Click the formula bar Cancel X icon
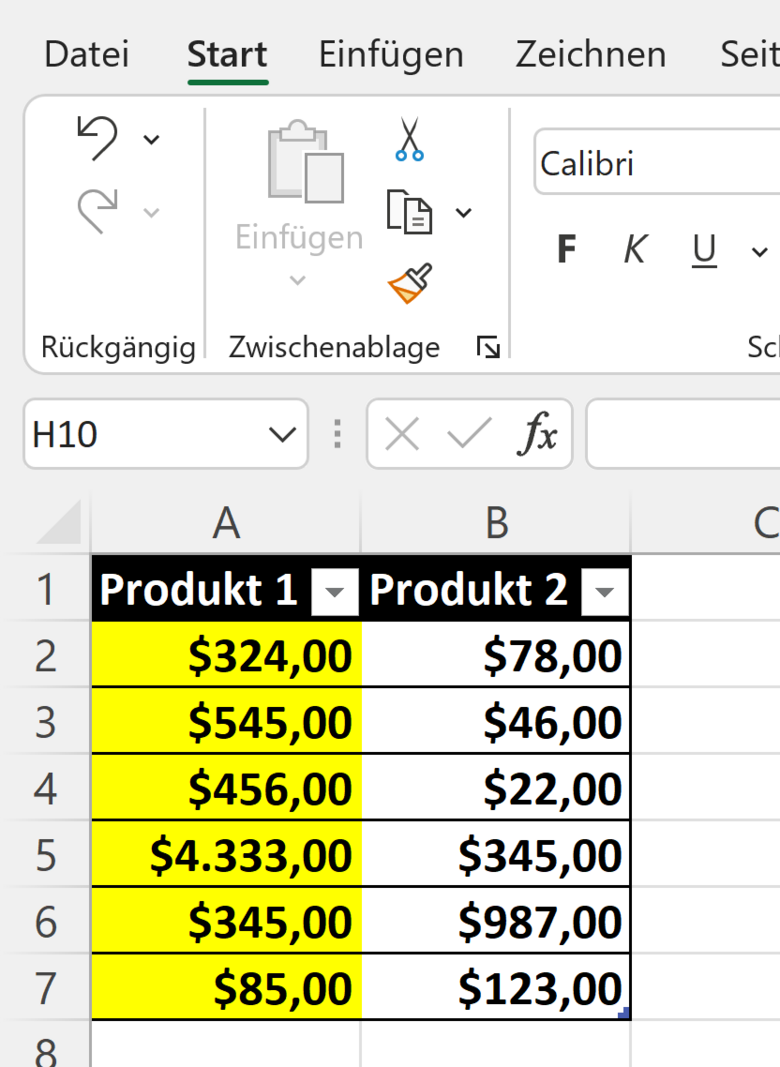 402,433
